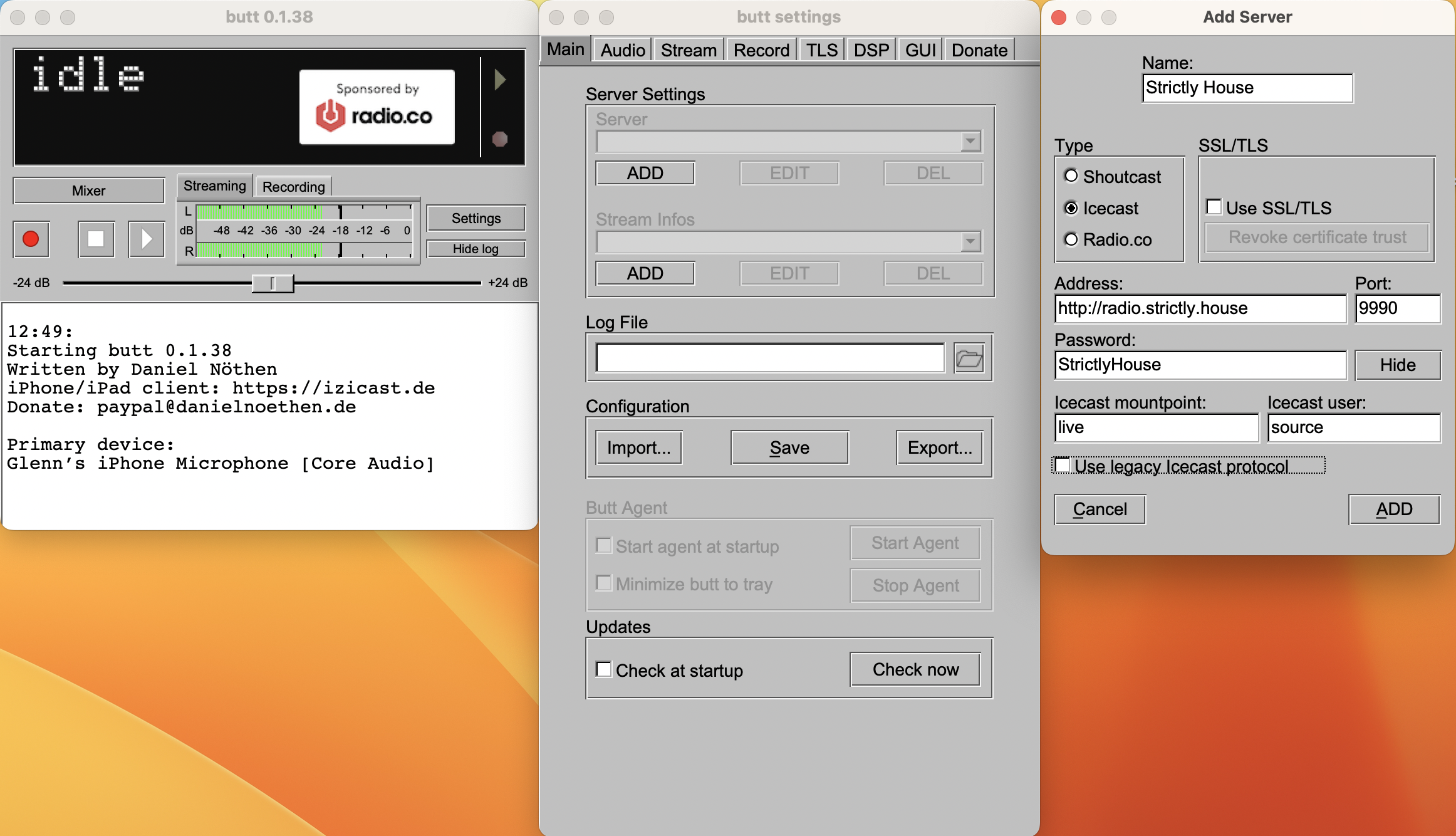
Task: Click the Icecast mountpoint field
Action: pyautogui.click(x=1157, y=427)
